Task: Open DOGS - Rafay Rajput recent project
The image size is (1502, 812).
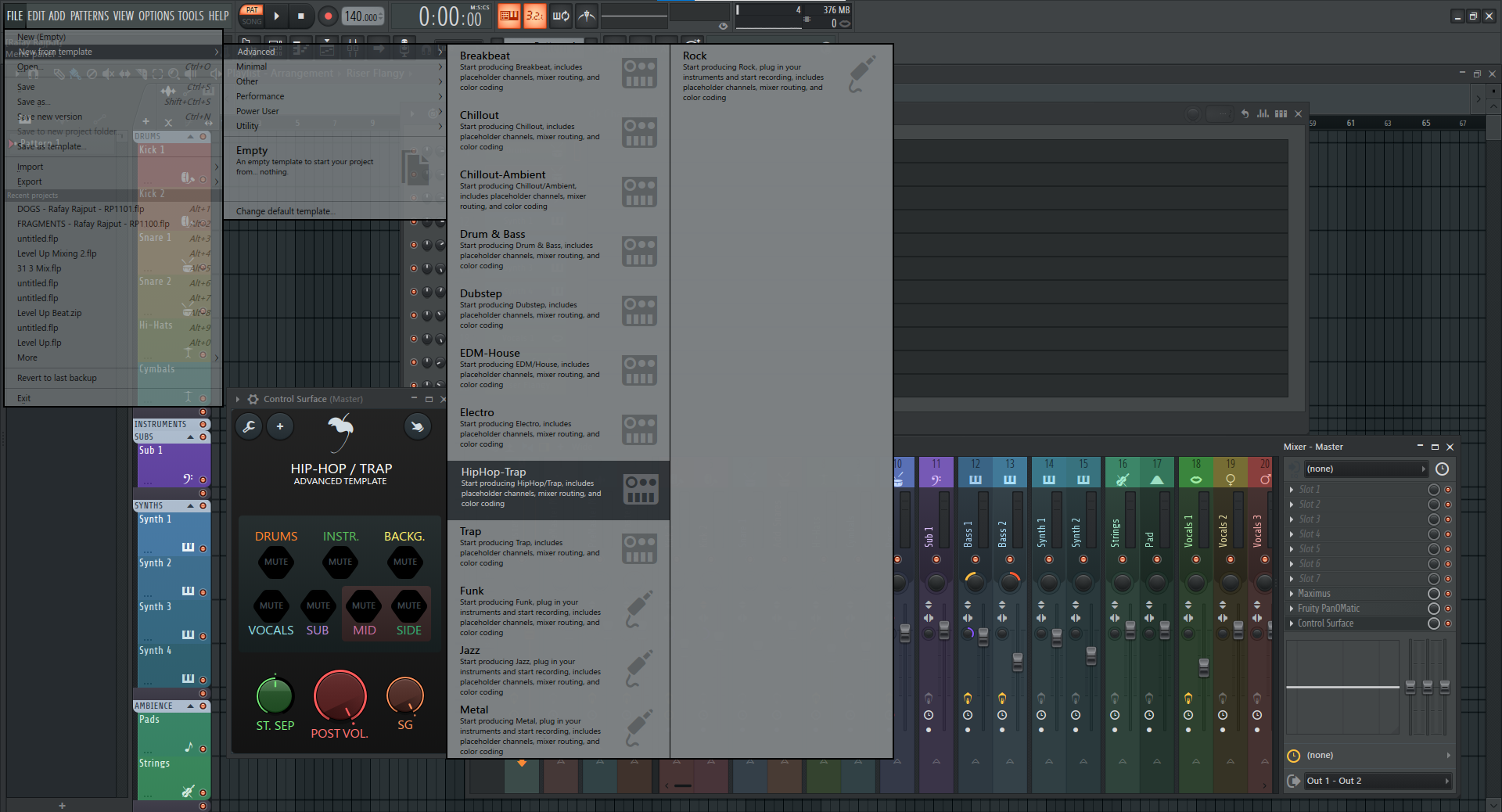Action: click(81, 209)
